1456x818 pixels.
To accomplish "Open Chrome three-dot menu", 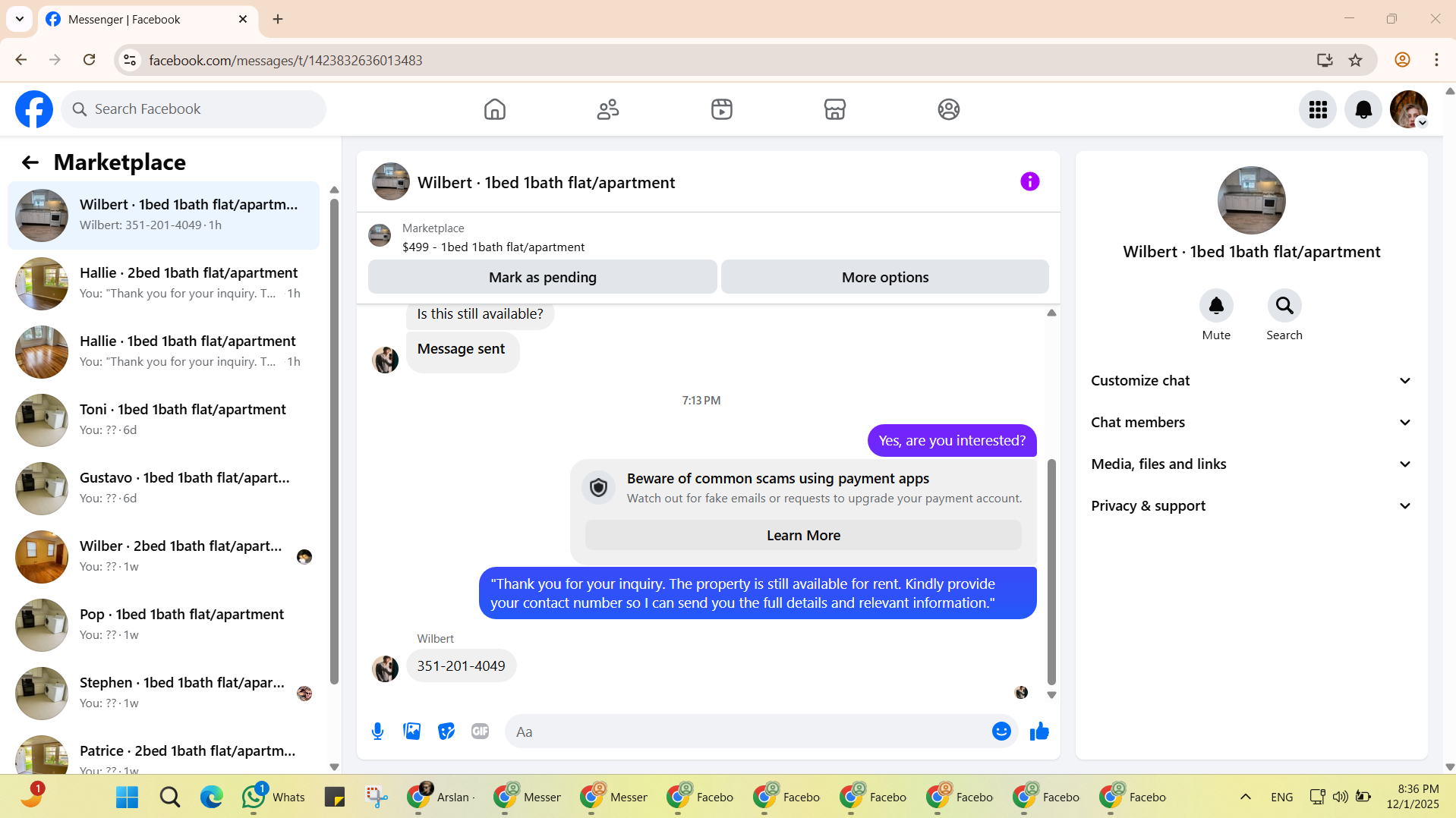I will pos(1436,60).
